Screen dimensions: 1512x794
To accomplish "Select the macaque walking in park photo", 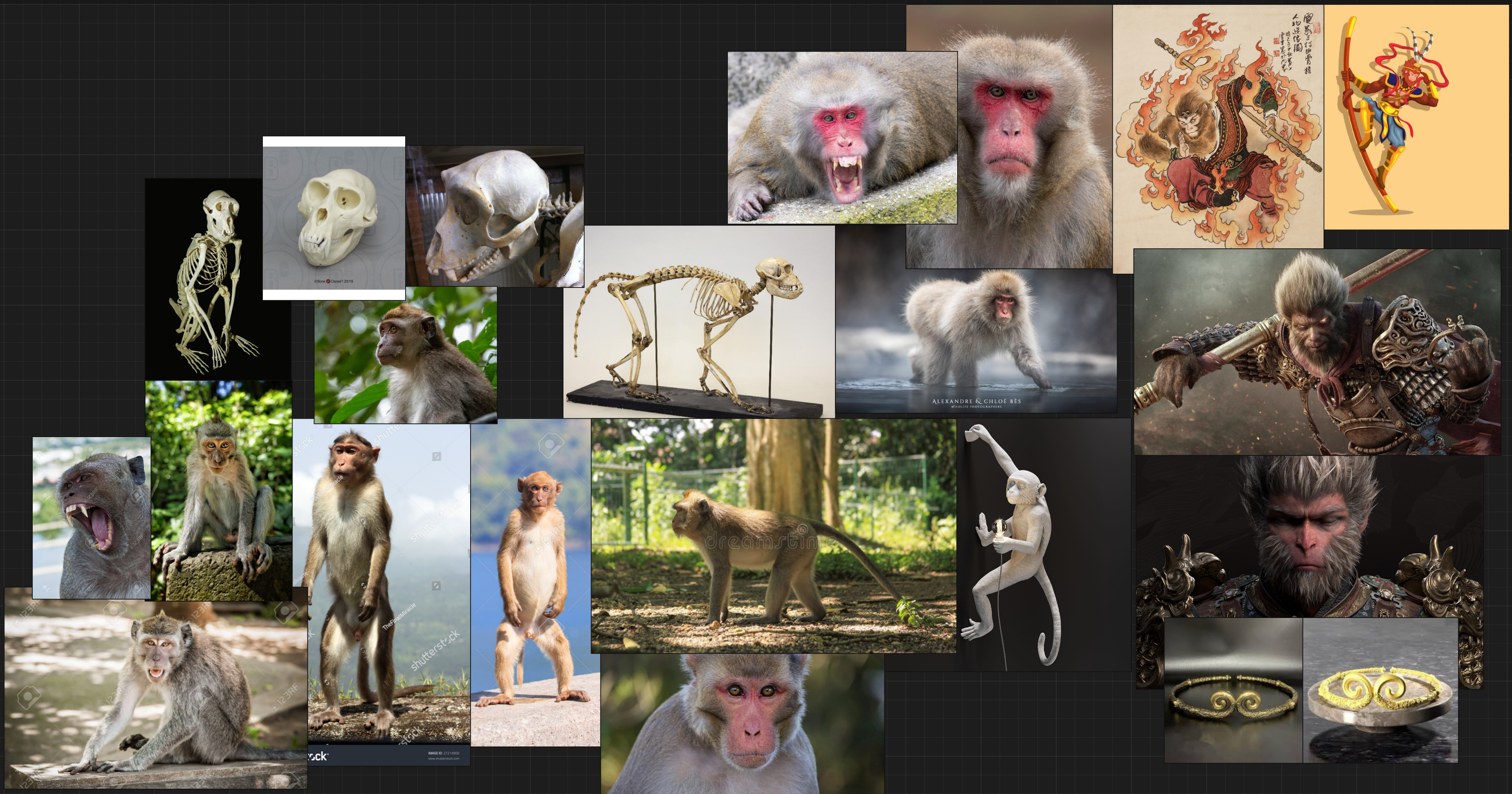I will point(773,536).
